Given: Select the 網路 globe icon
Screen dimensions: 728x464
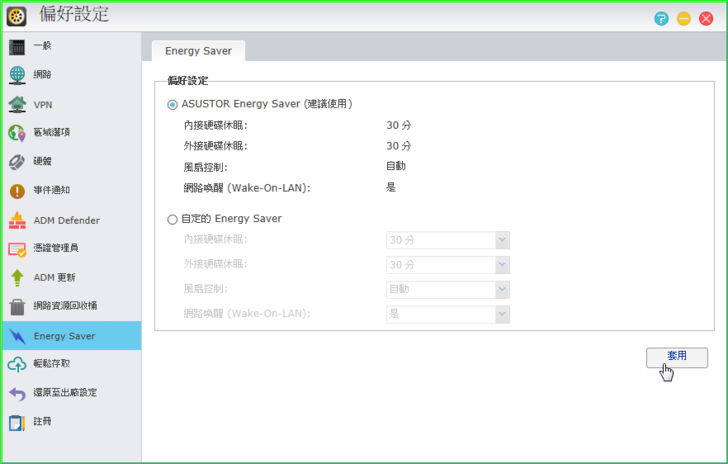Looking at the screenshot, I should click(17, 75).
